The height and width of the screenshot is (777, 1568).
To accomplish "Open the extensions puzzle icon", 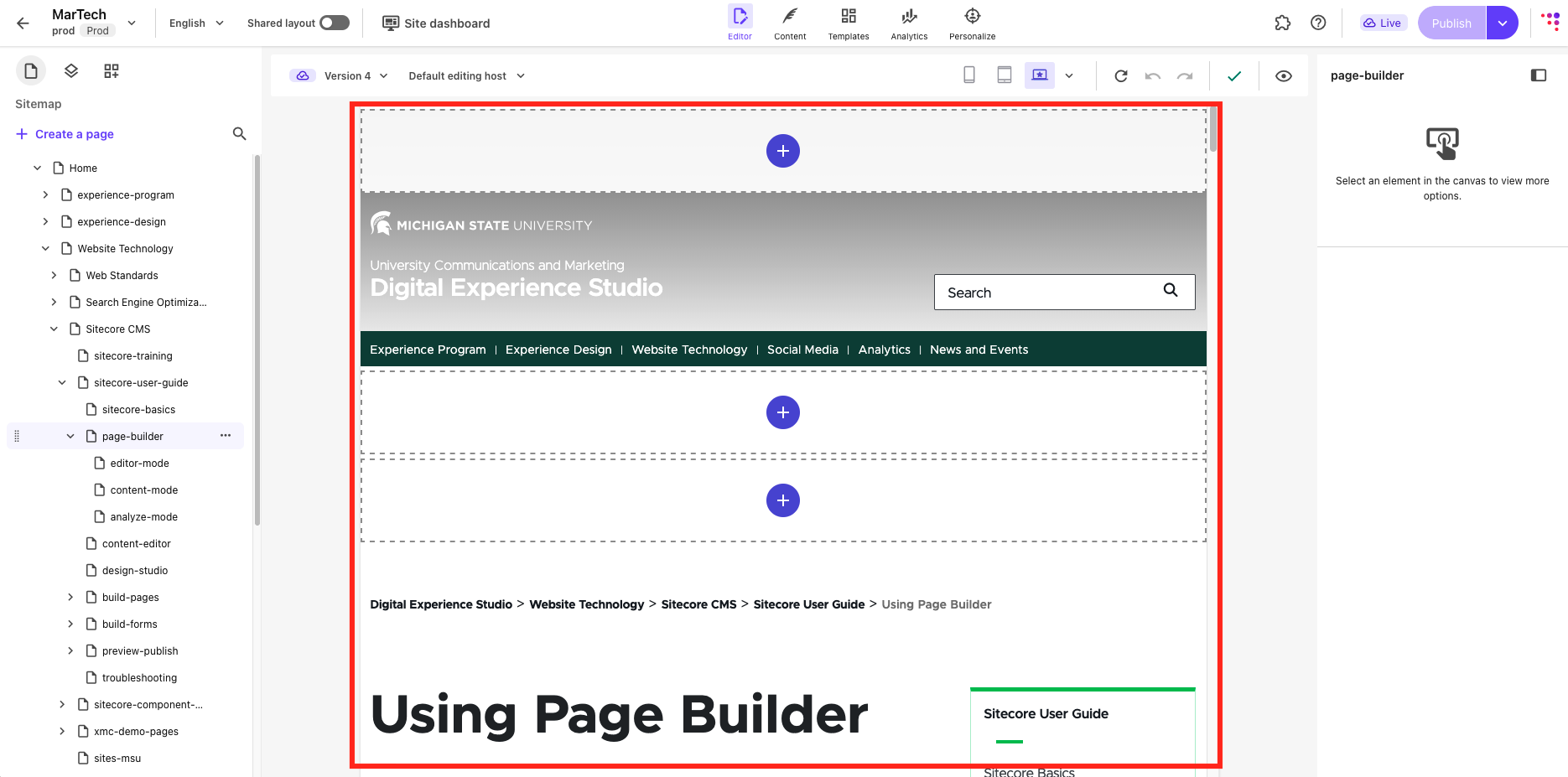I will click(1283, 23).
